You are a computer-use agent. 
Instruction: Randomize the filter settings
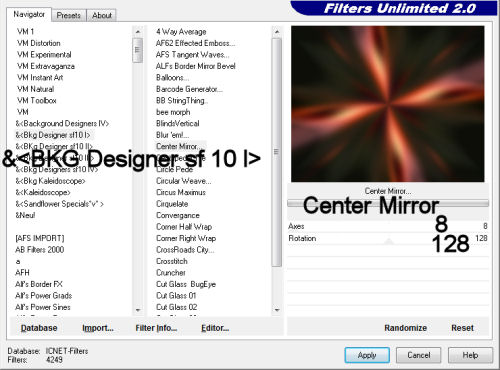pyautogui.click(x=406, y=328)
